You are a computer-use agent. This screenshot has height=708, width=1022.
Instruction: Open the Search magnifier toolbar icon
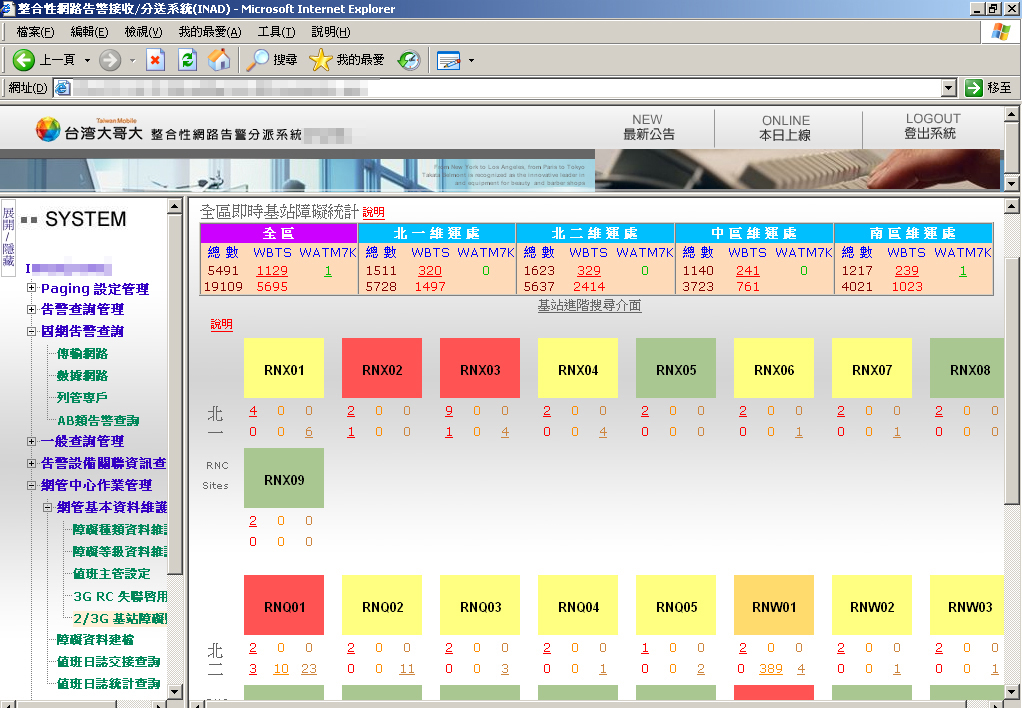(x=259, y=60)
